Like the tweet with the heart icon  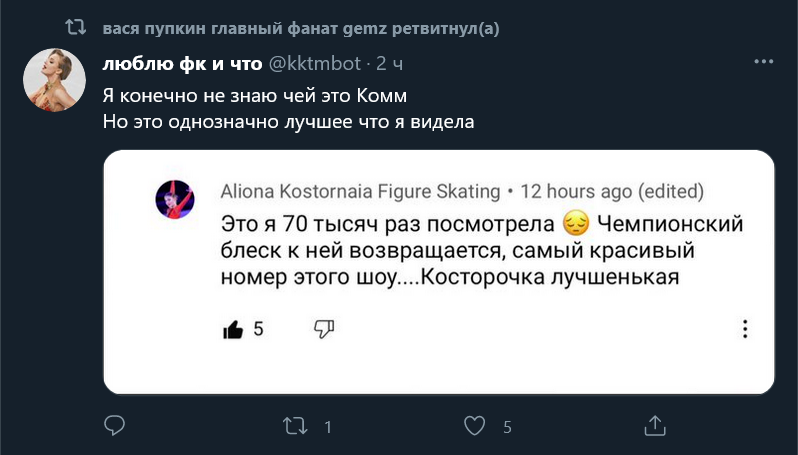click(476, 426)
